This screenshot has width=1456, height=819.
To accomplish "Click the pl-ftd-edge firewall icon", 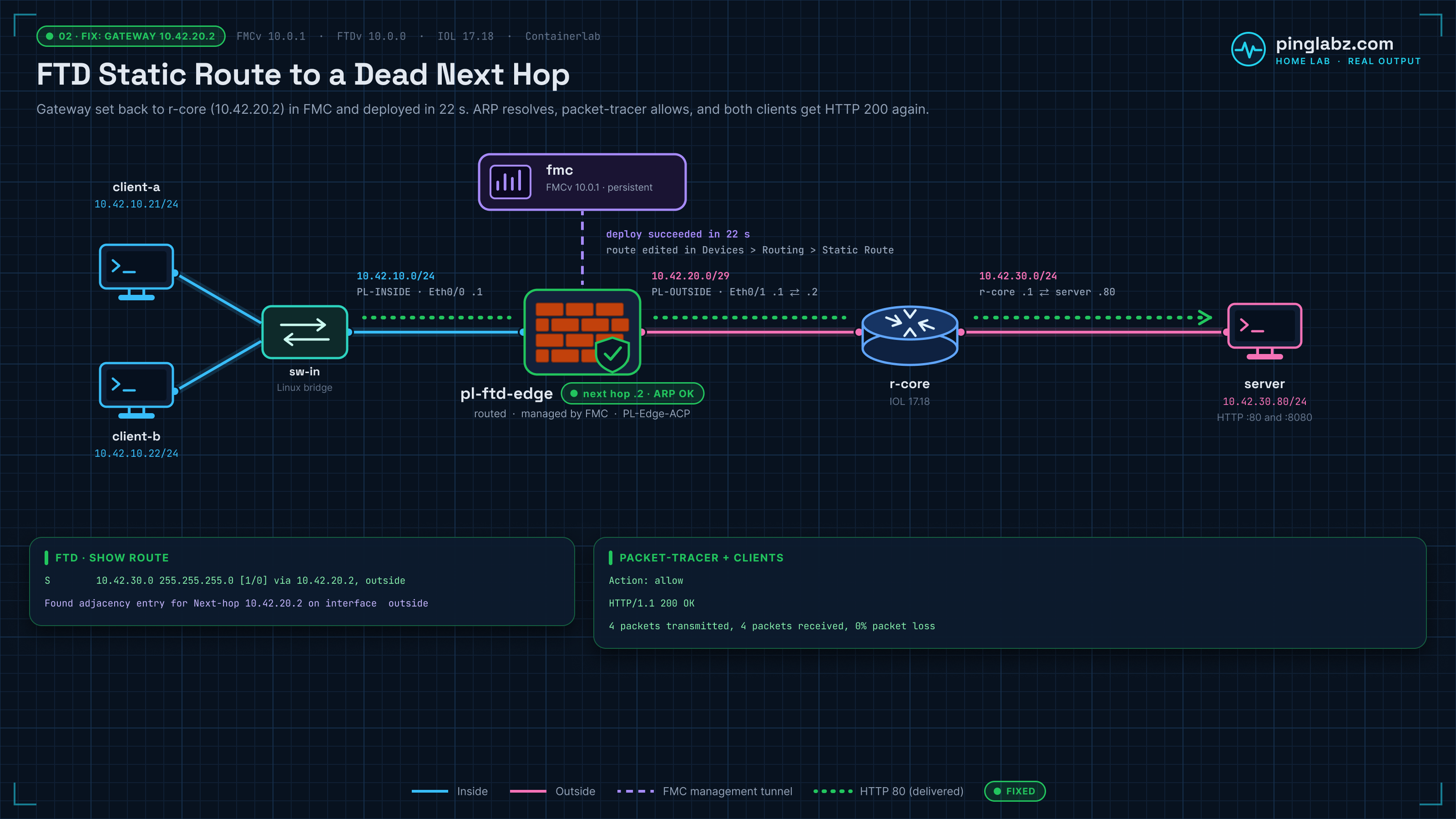I will 582,332.
